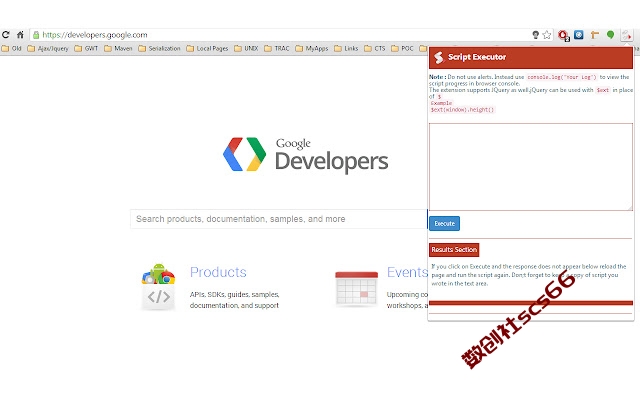
Task: Open the Old bookmarks folder
Action: 11,48
